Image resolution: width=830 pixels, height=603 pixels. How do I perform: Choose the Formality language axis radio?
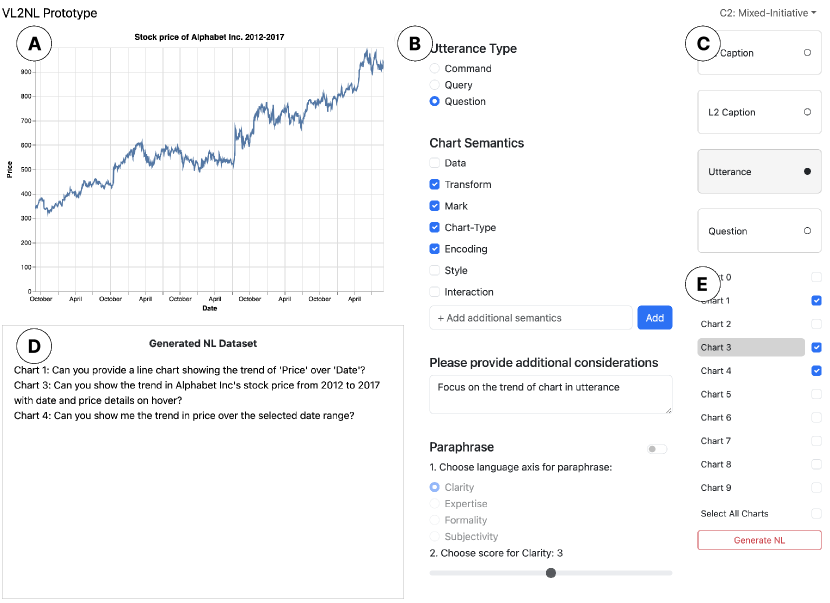(435, 520)
